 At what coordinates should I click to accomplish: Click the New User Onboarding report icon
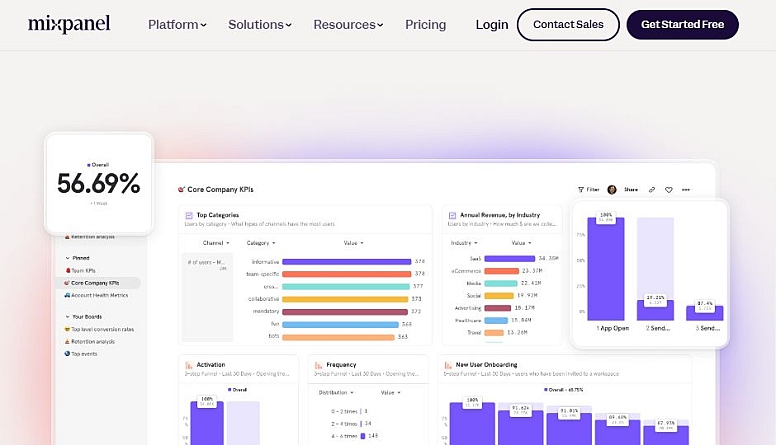448,365
